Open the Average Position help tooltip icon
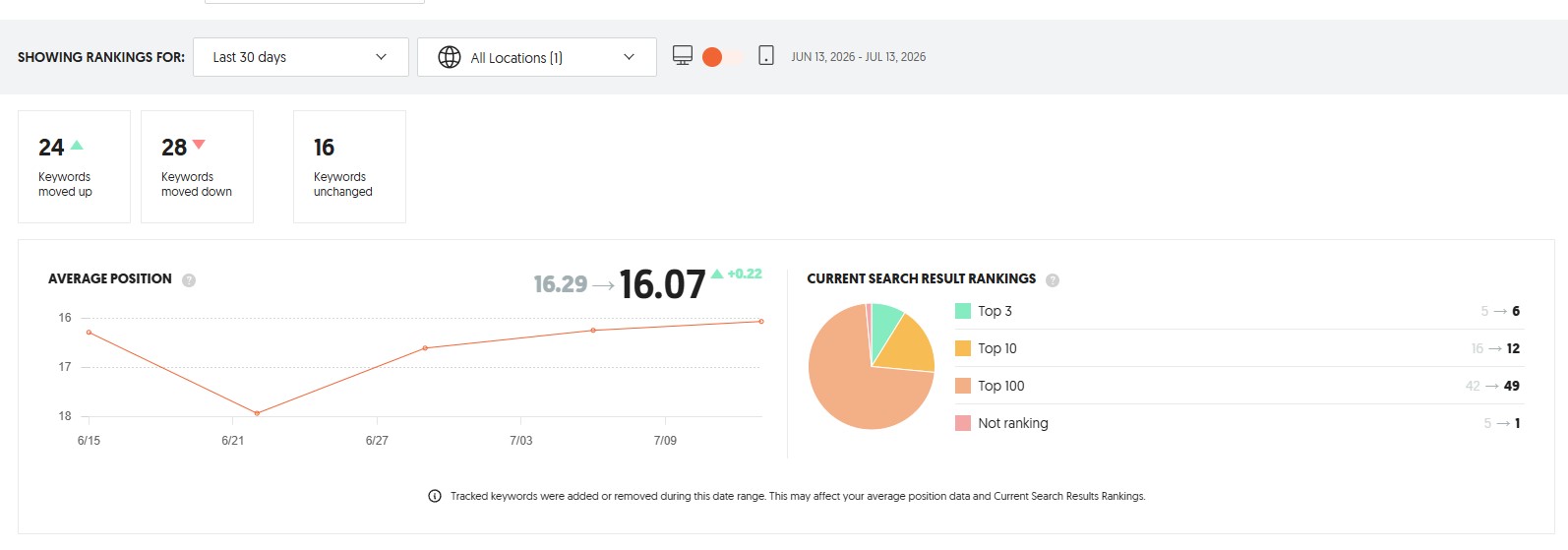 click(189, 280)
